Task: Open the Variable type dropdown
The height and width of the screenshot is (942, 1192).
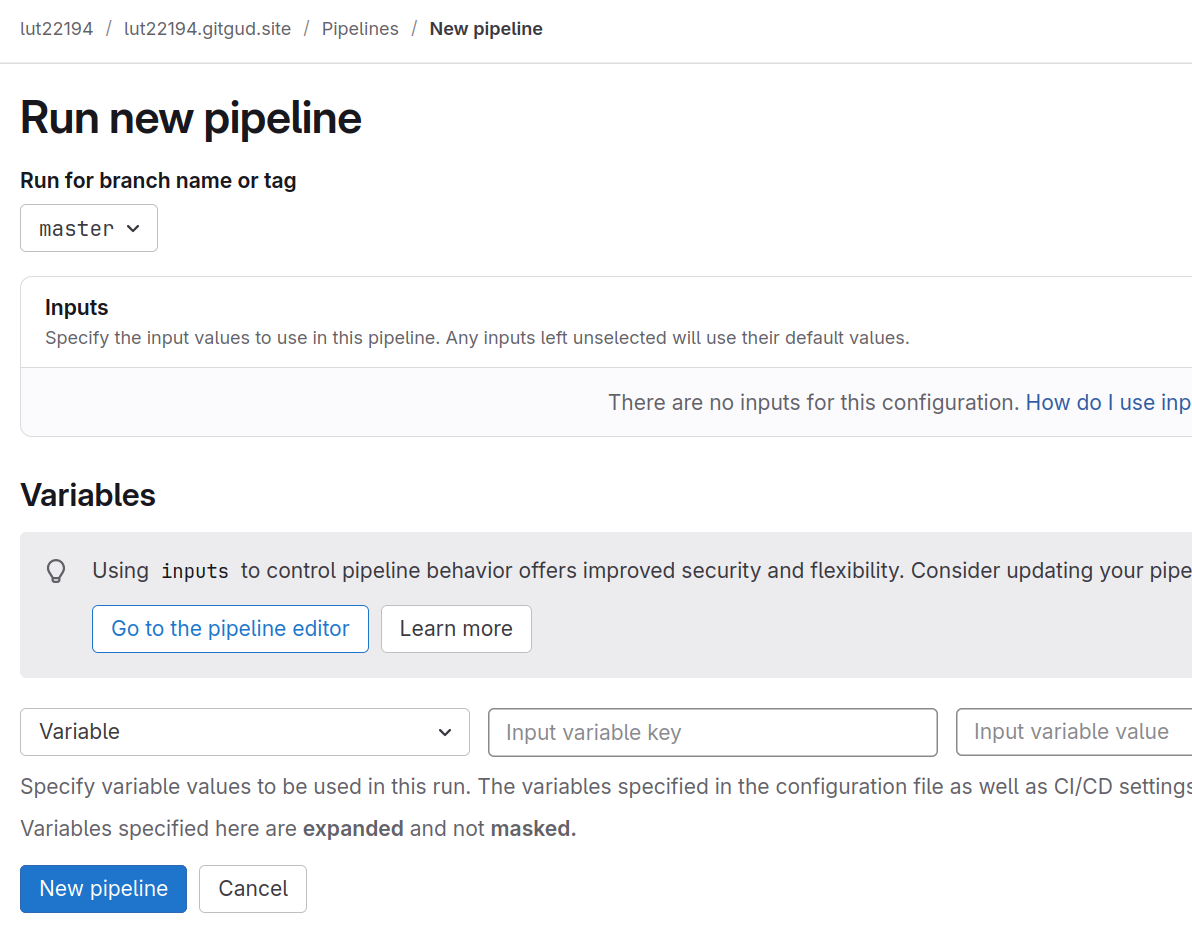Action: pyautogui.click(x=245, y=732)
